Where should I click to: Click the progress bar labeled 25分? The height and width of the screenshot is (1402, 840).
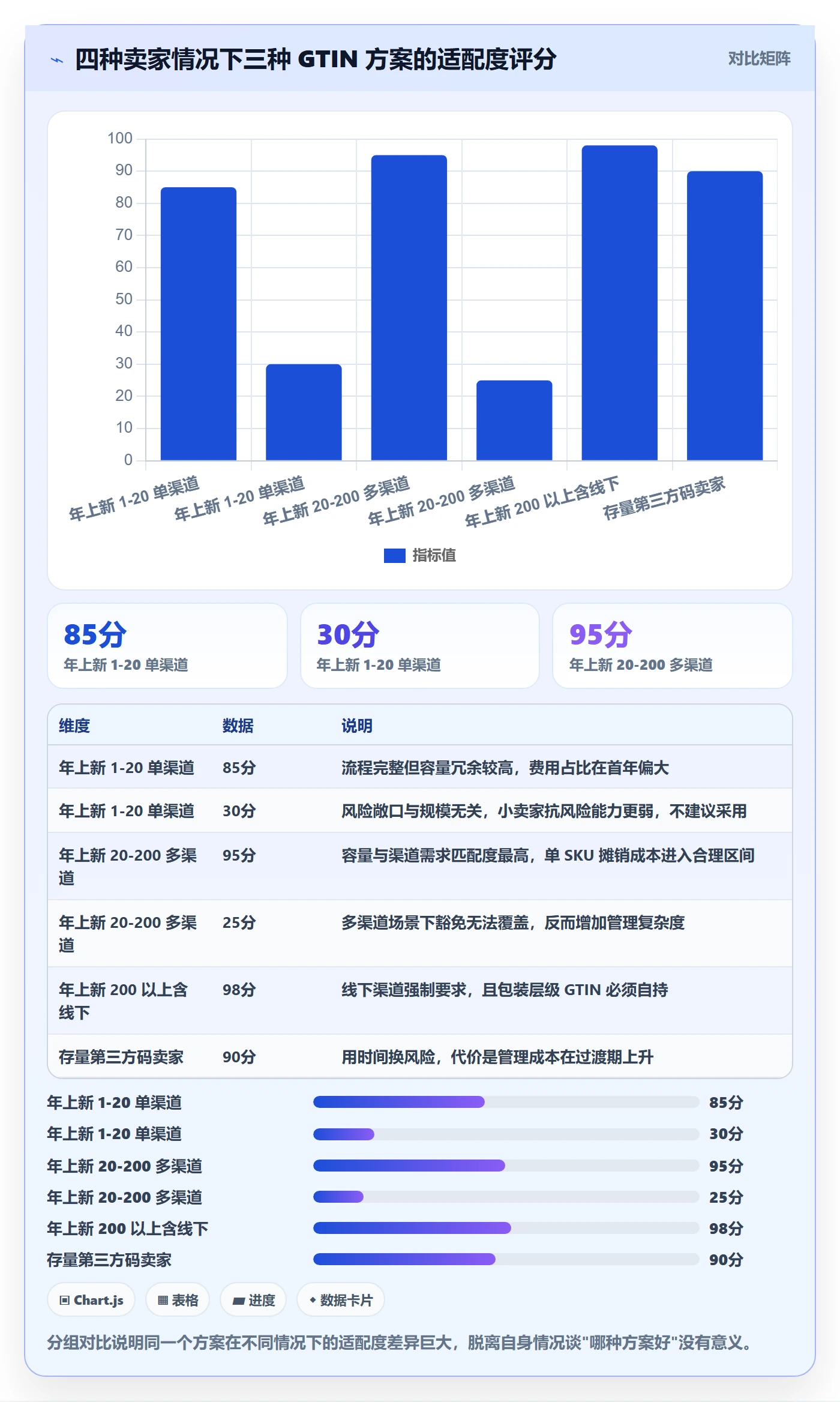click(506, 1197)
